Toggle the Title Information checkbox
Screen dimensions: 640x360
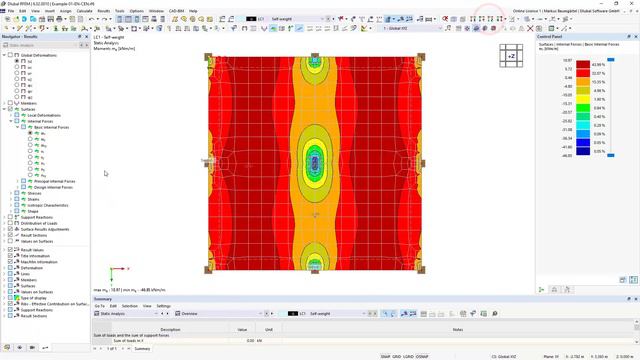coord(10,256)
